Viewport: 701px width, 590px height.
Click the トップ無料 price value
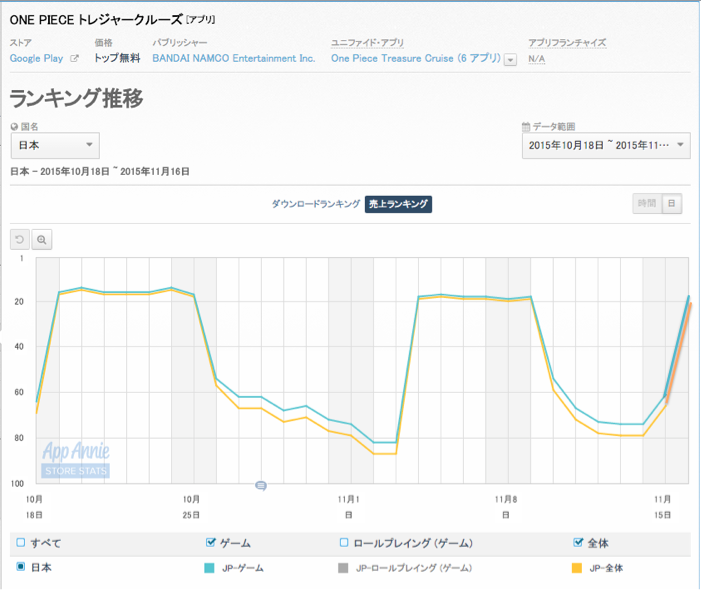click(117, 58)
